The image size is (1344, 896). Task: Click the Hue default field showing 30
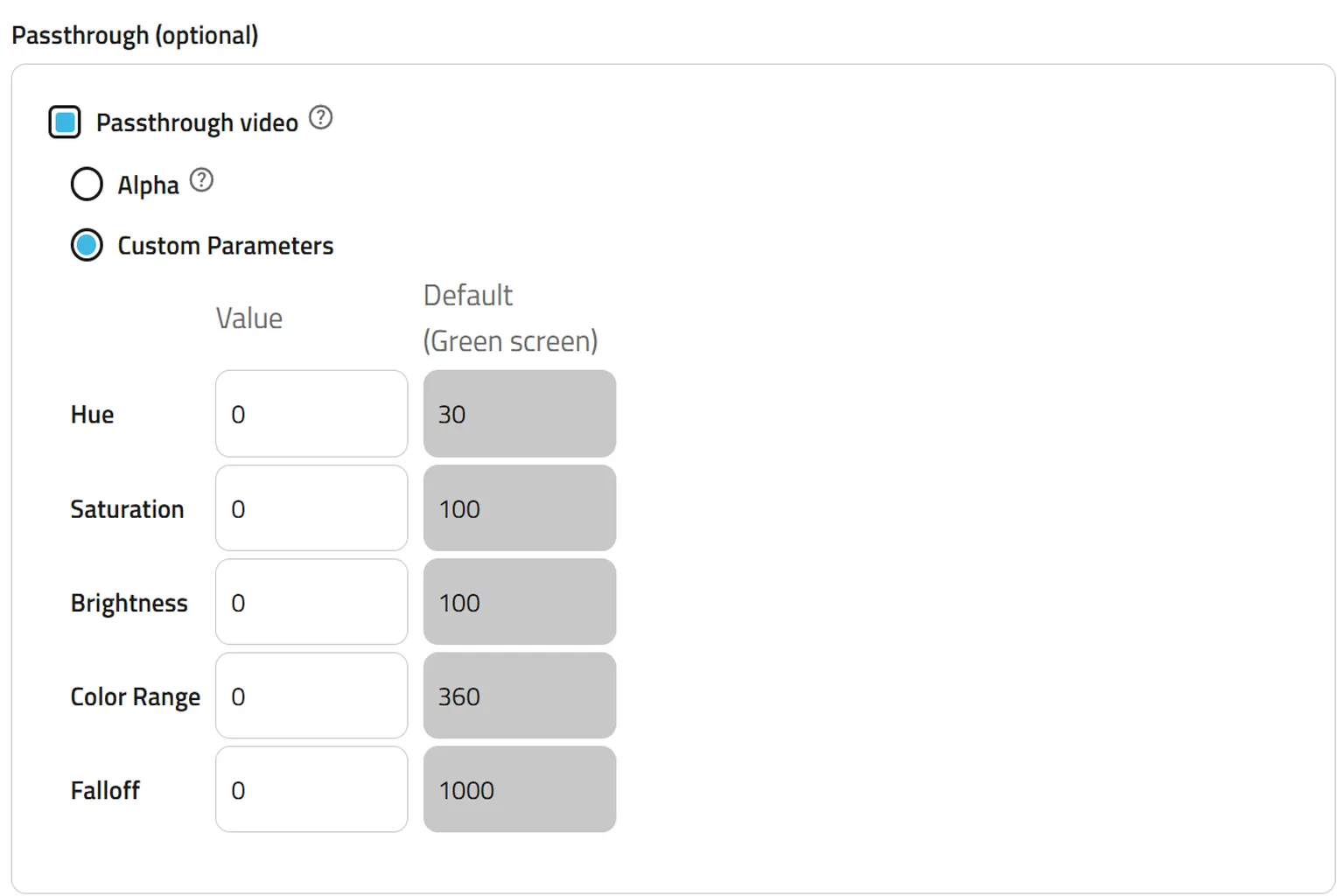(520, 414)
